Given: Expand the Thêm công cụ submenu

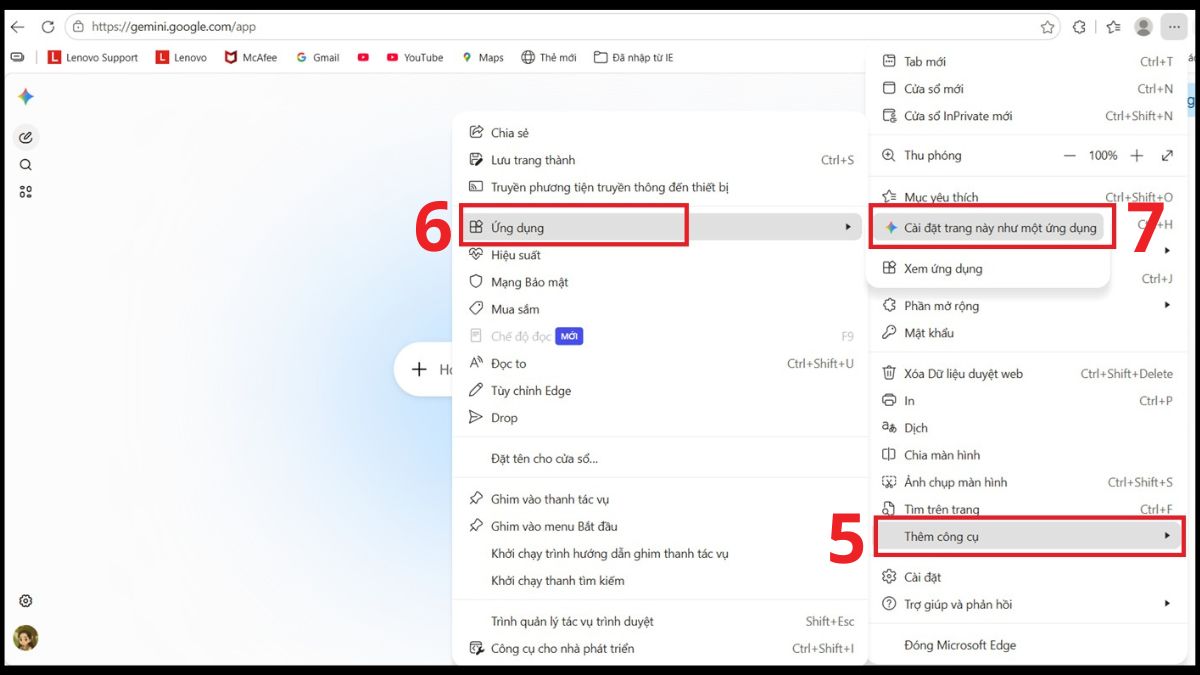Looking at the screenshot, I should (1028, 536).
